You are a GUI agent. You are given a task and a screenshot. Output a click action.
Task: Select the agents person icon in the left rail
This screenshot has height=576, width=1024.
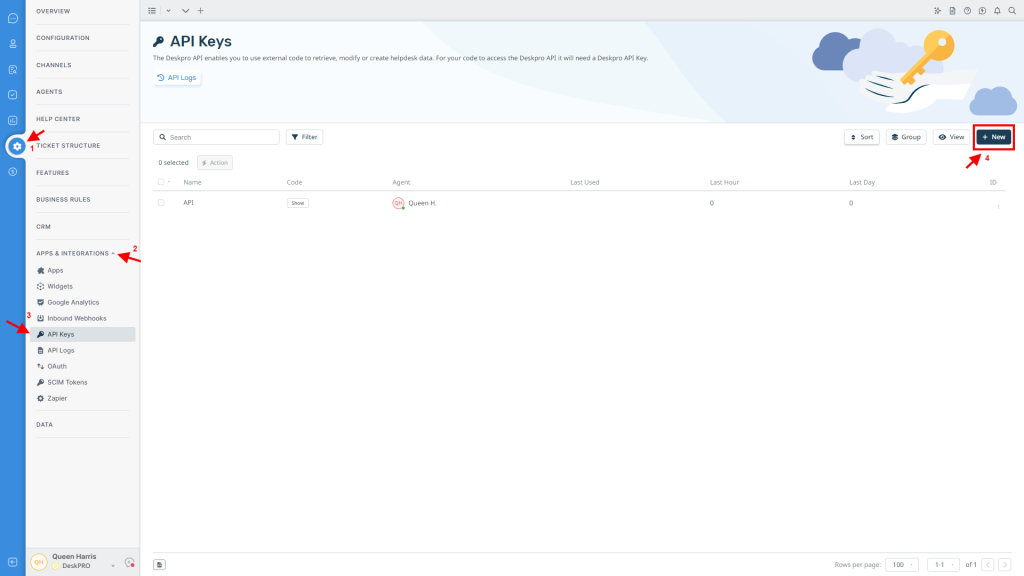click(14, 44)
